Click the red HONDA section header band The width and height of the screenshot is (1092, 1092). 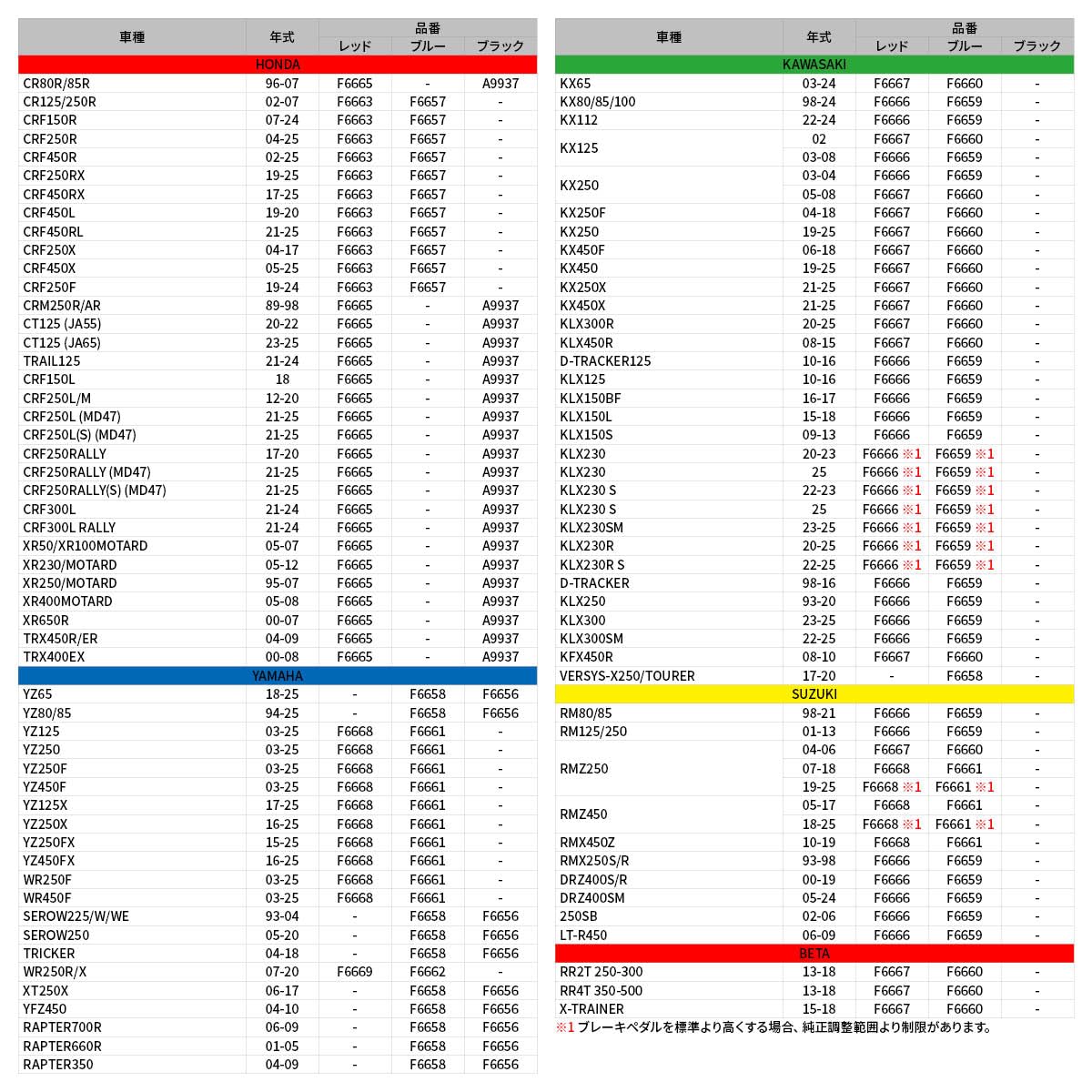point(278,65)
